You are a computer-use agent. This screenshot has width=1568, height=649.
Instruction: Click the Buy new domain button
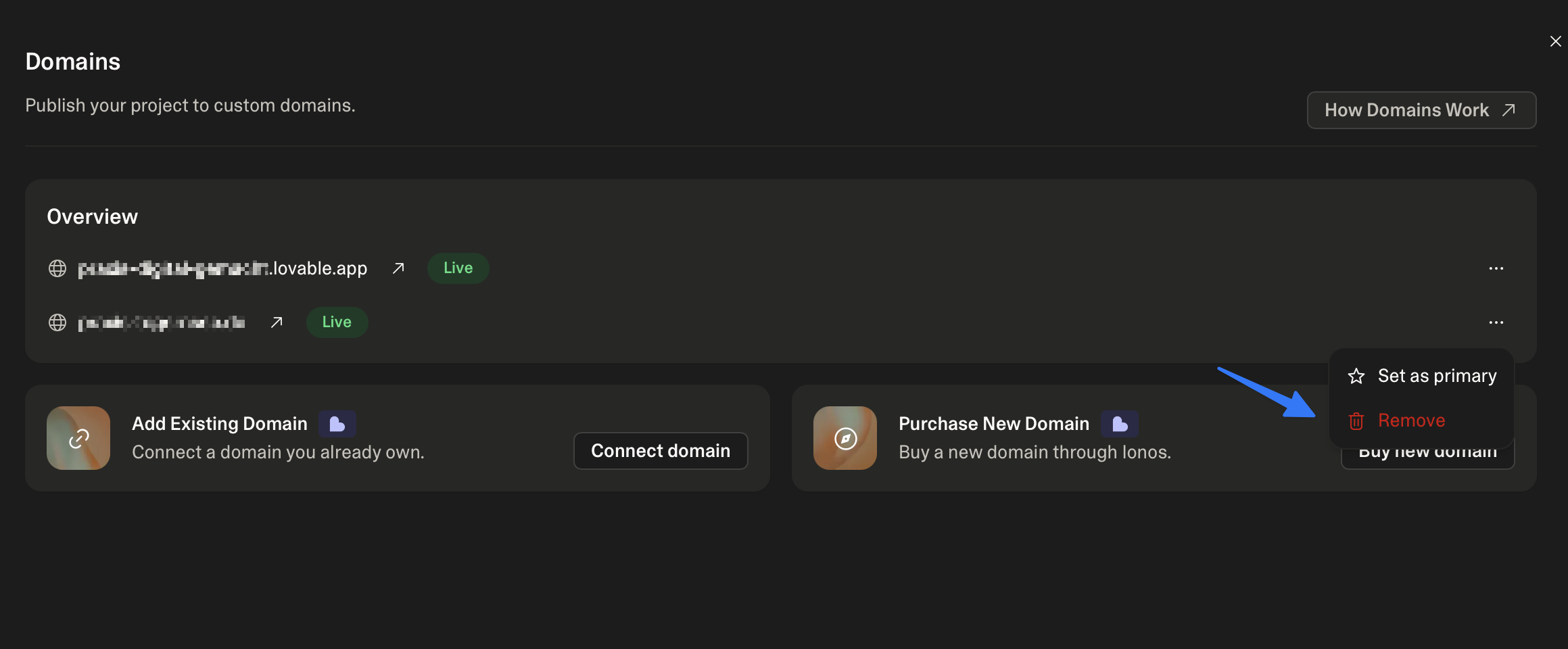(1427, 451)
